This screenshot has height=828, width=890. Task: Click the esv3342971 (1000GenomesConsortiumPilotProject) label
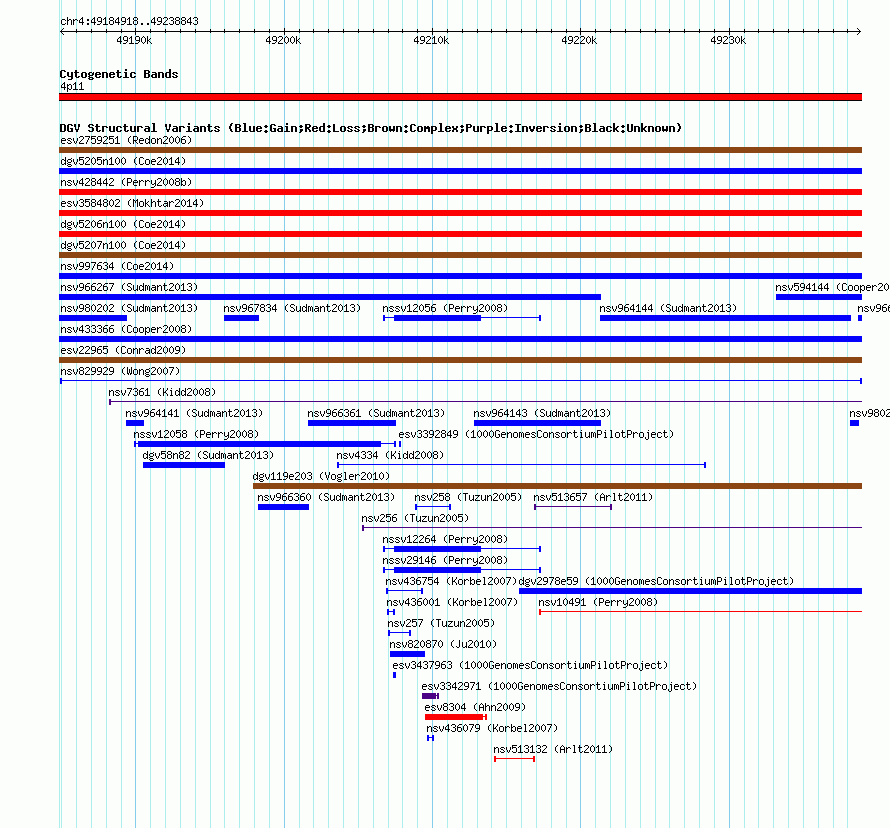[559, 686]
